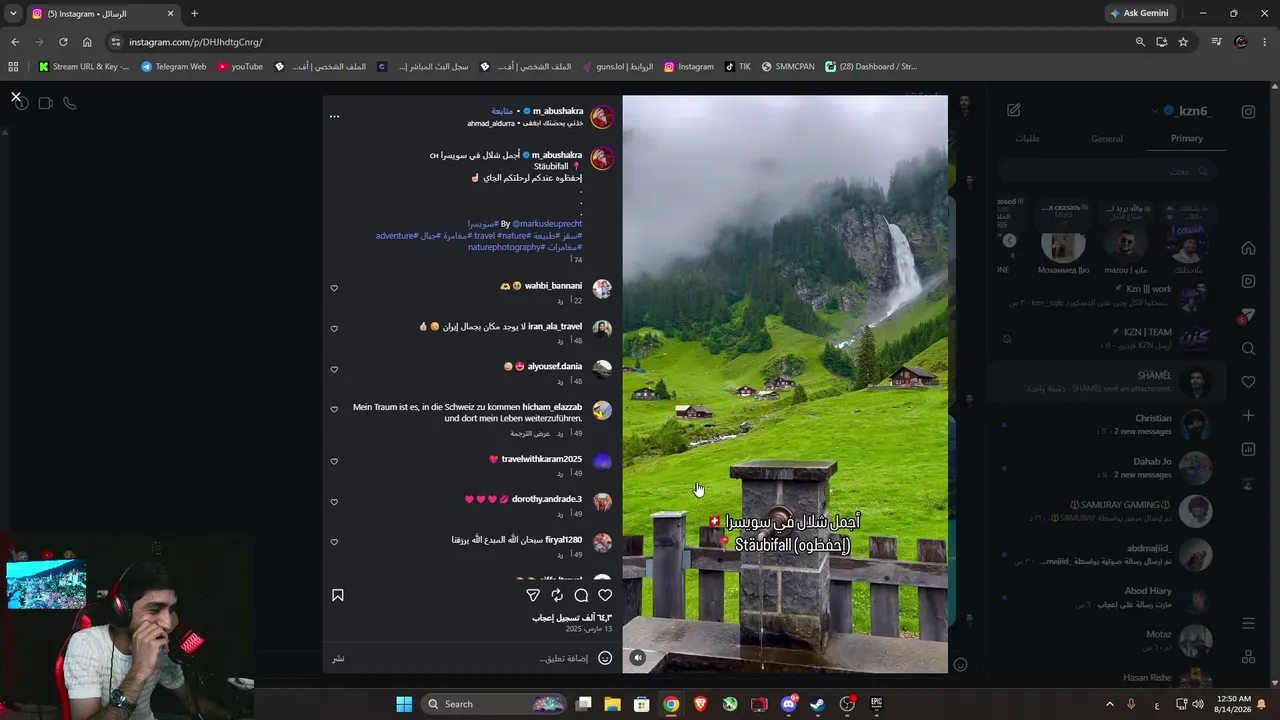Switch to the Primary inbox tab
The image size is (1280, 720).
pyautogui.click(x=1187, y=138)
